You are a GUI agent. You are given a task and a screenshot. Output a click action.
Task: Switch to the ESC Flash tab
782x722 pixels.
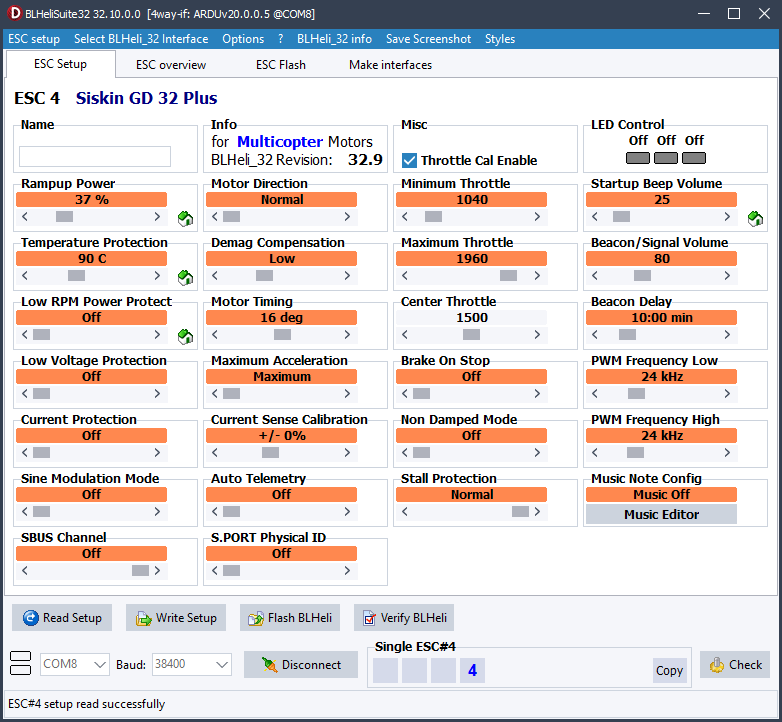click(x=280, y=65)
